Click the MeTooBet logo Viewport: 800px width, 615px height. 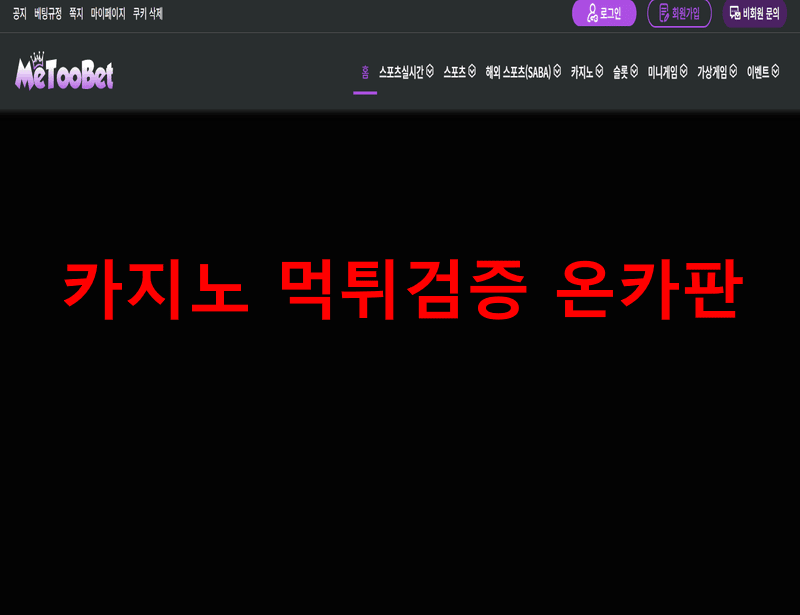(64, 71)
